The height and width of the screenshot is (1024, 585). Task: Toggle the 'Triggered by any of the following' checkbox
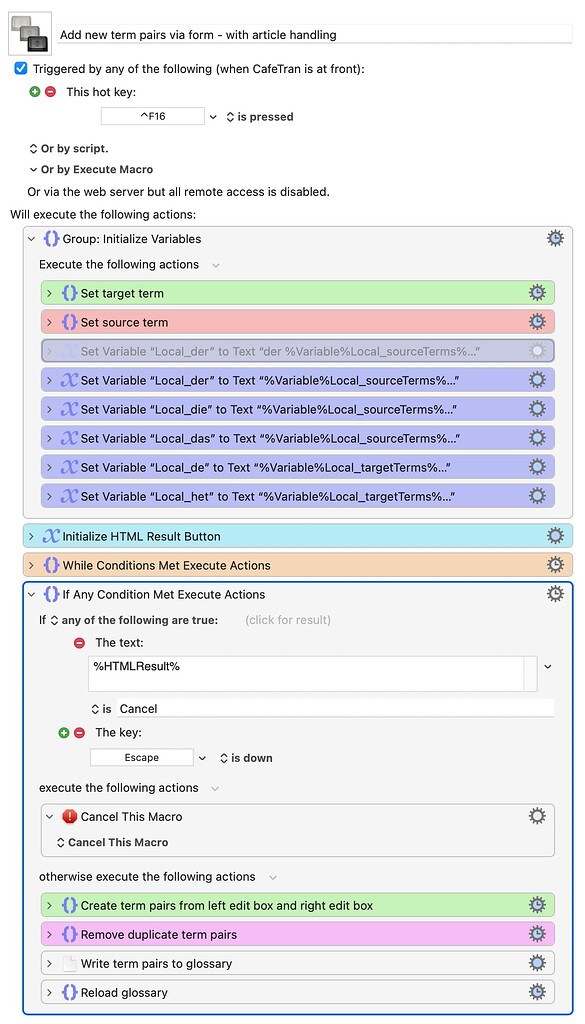click(x=21, y=69)
